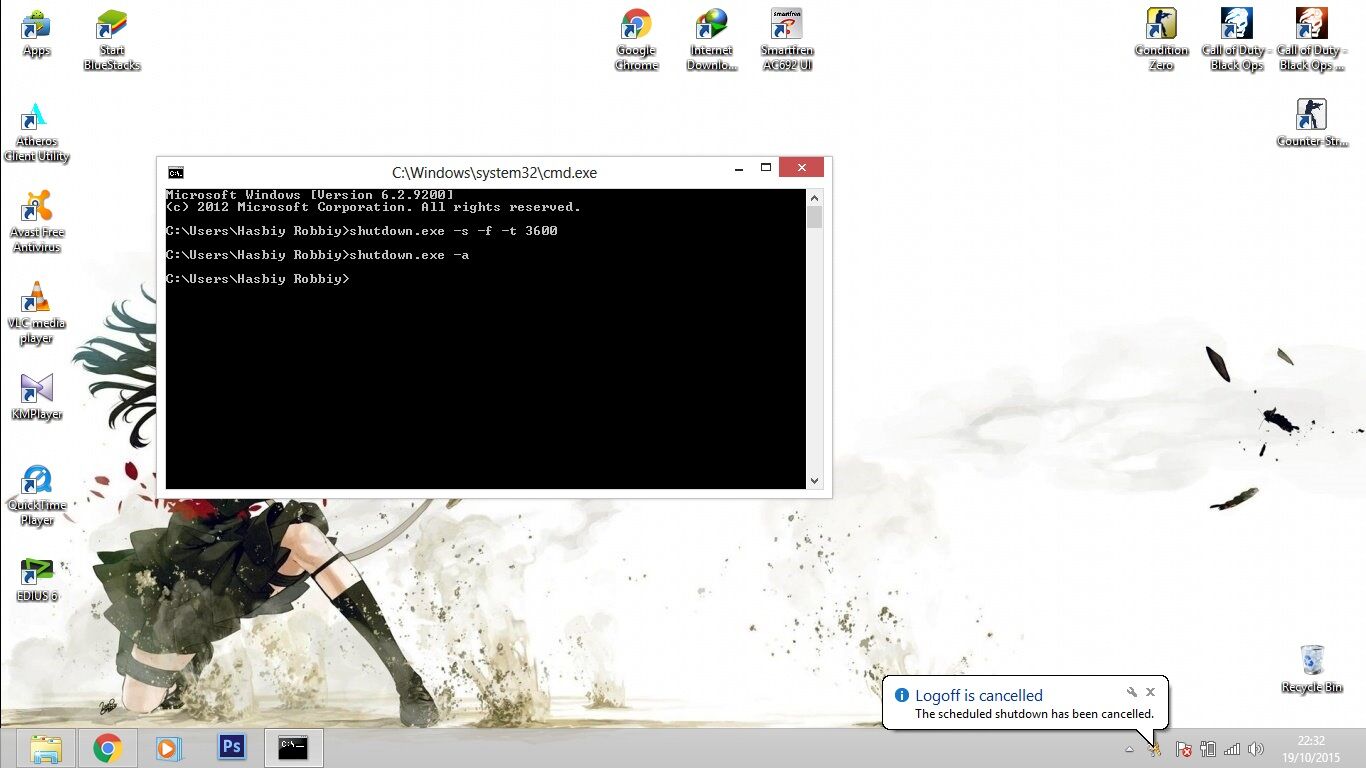
Task: Open Photoshop from the taskbar
Action: [x=231, y=748]
